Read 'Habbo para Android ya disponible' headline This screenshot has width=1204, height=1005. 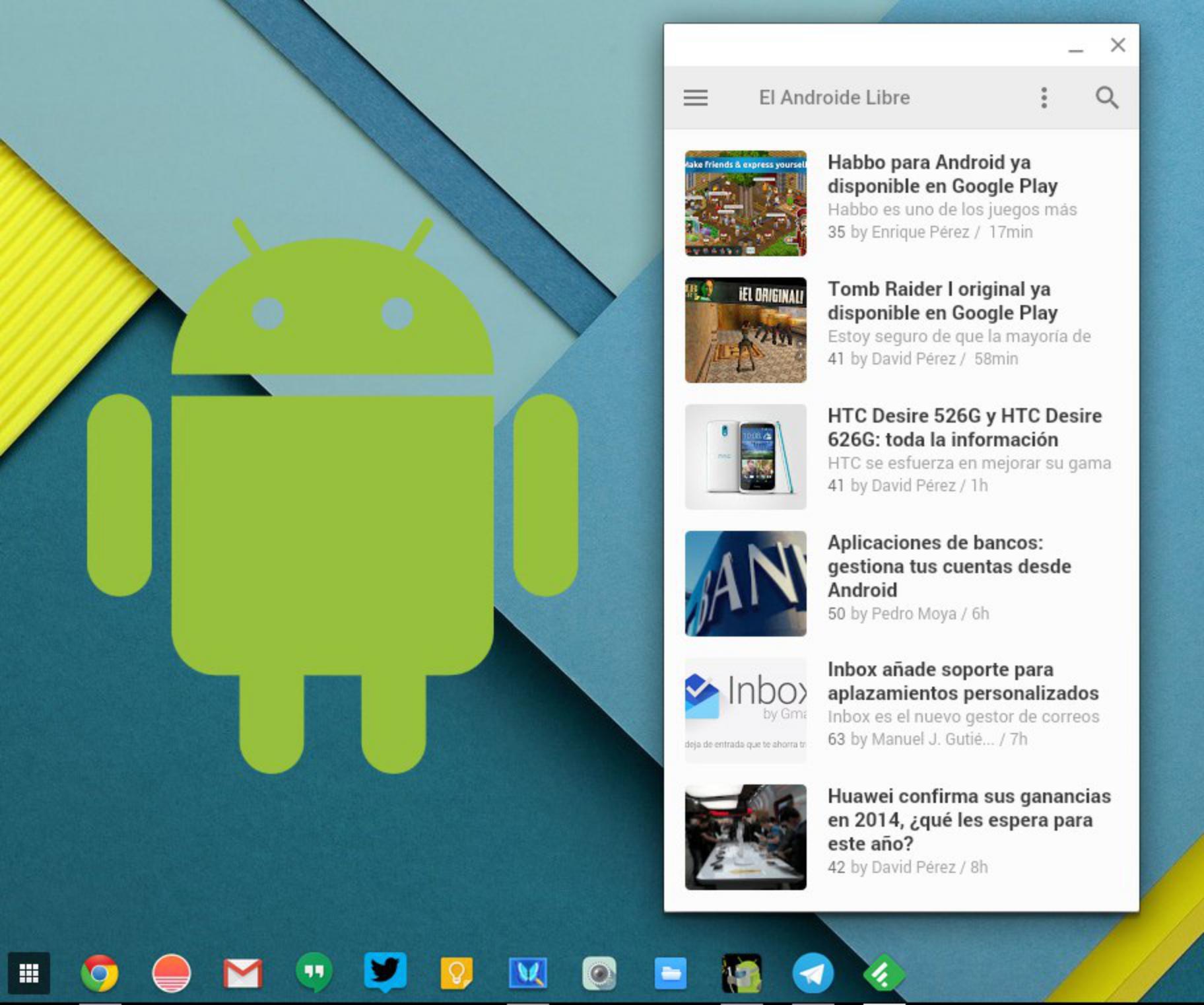[x=943, y=174]
